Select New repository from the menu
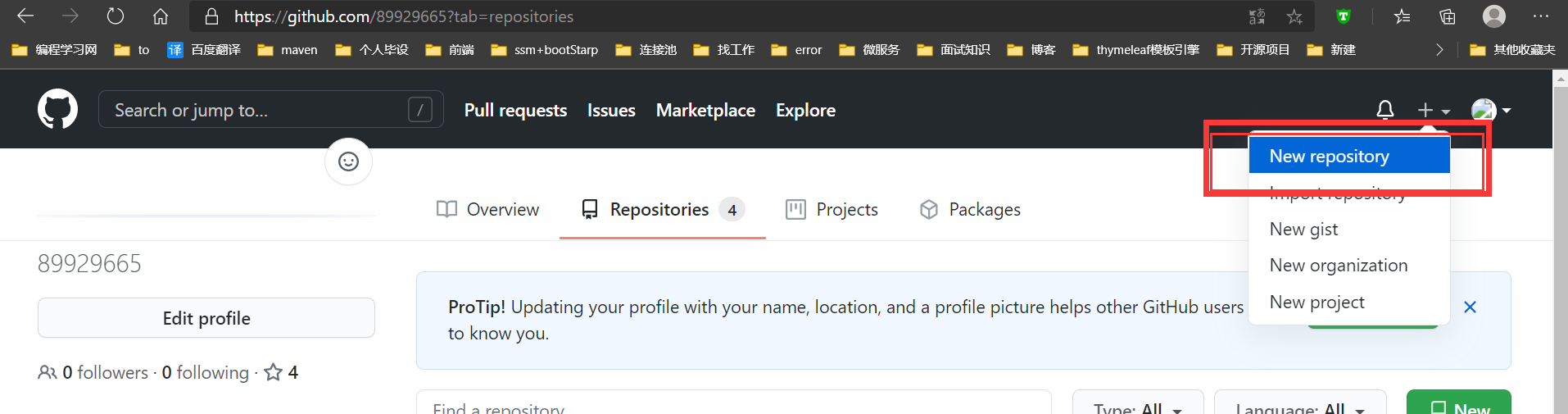This screenshot has width=1568, height=414. point(1349,156)
